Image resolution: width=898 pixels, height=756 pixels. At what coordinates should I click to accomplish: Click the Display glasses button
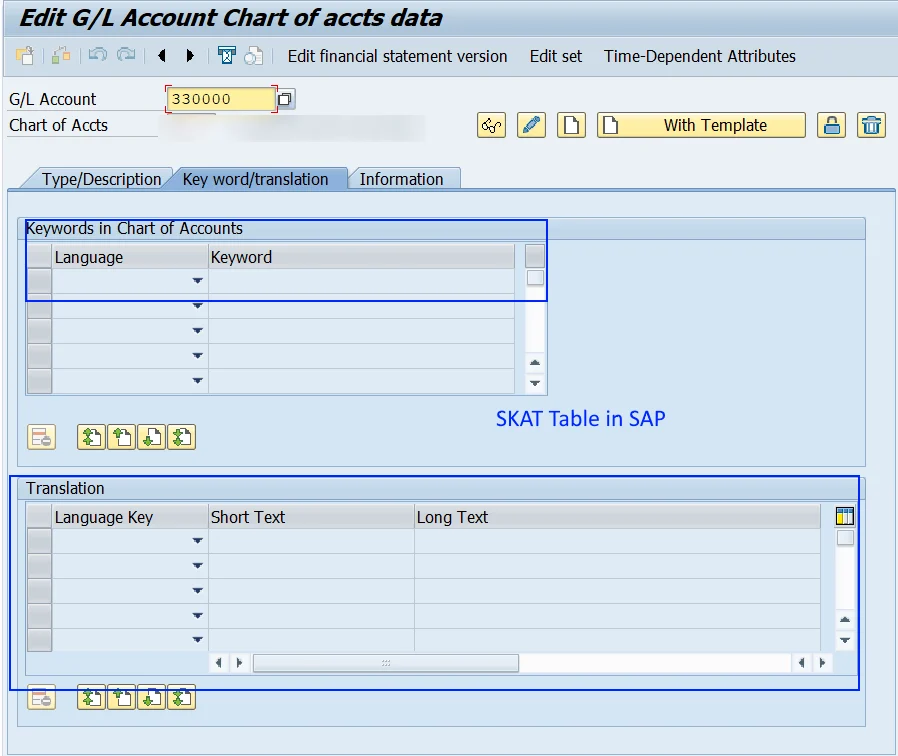pos(491,125)
